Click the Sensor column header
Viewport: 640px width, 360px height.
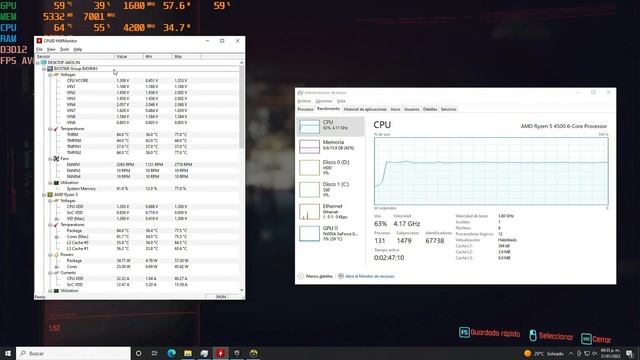pos(74,56)
